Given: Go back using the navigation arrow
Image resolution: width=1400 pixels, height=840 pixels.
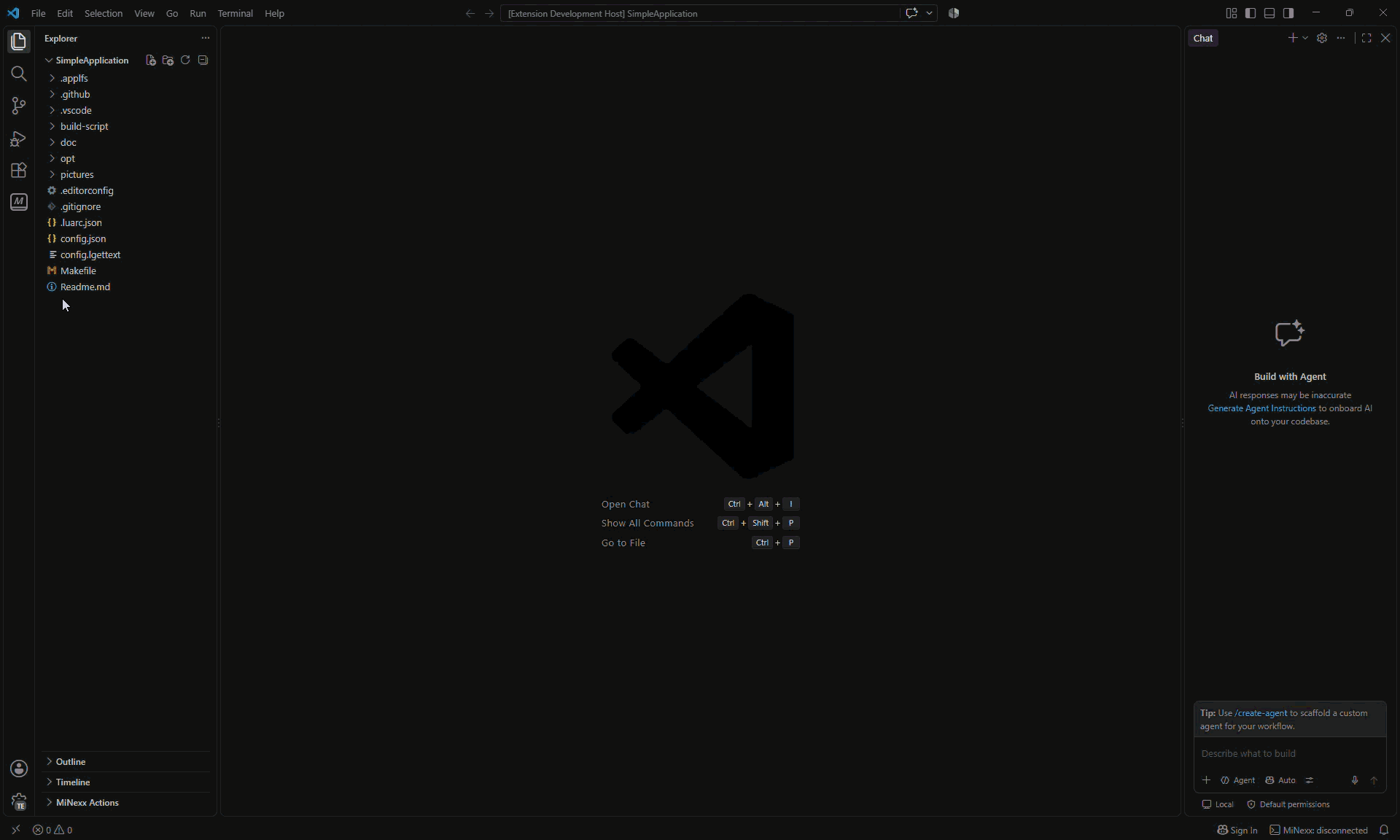Looking at the screenshot, I should pos(470,13).
